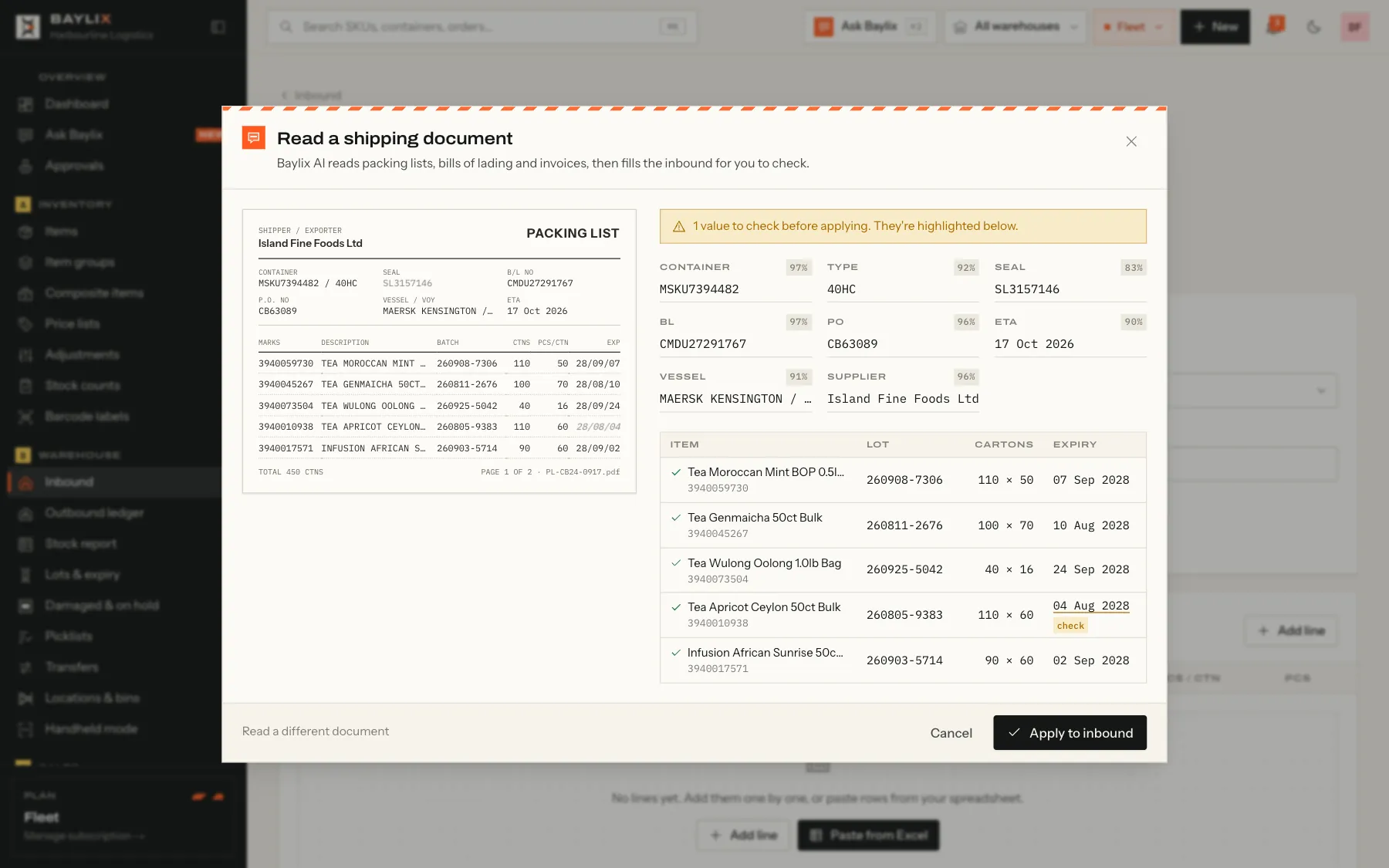
Task: Edit the BL field CMDU27291767
Action: 735,344
